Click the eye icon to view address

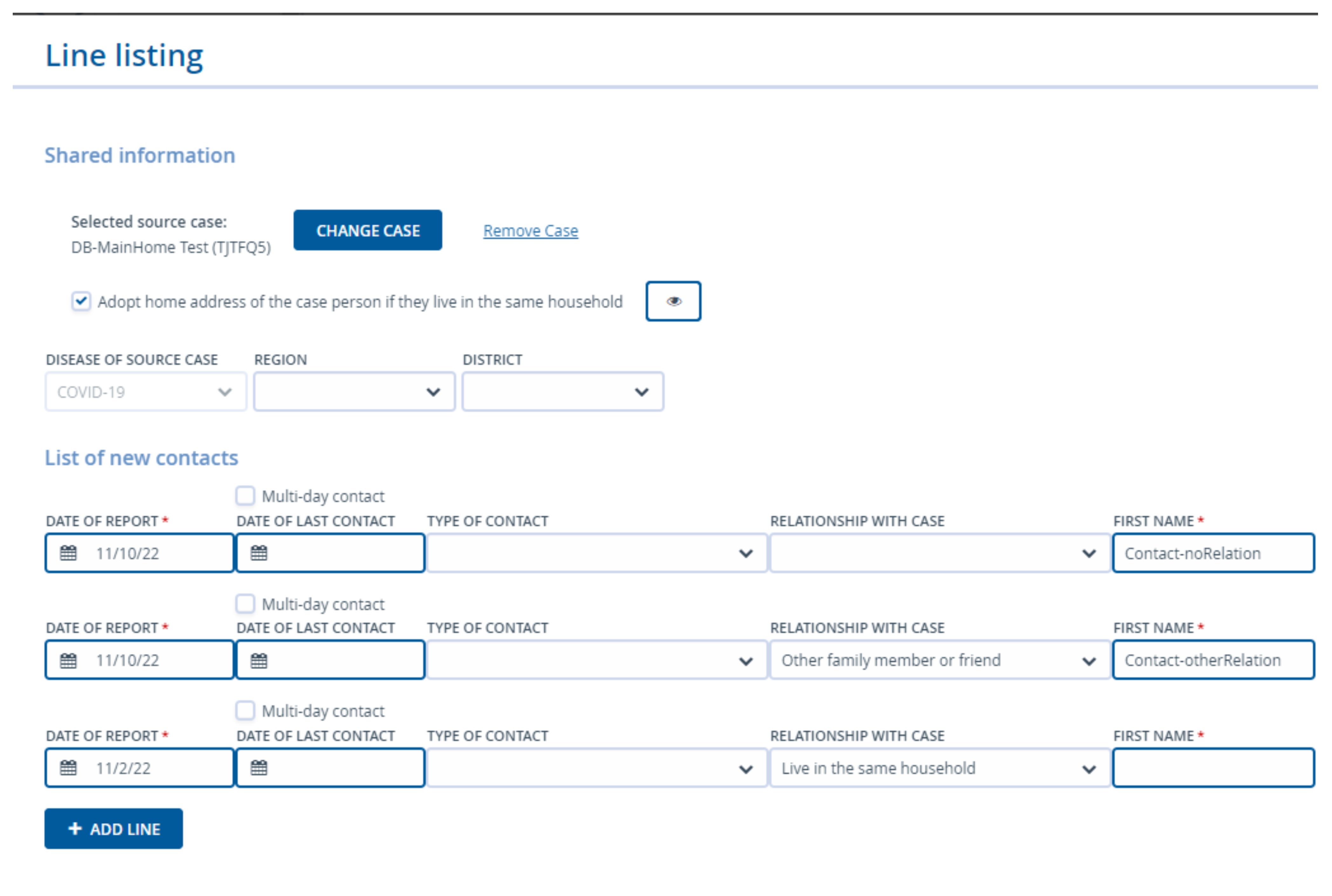(x=673, y=301)
